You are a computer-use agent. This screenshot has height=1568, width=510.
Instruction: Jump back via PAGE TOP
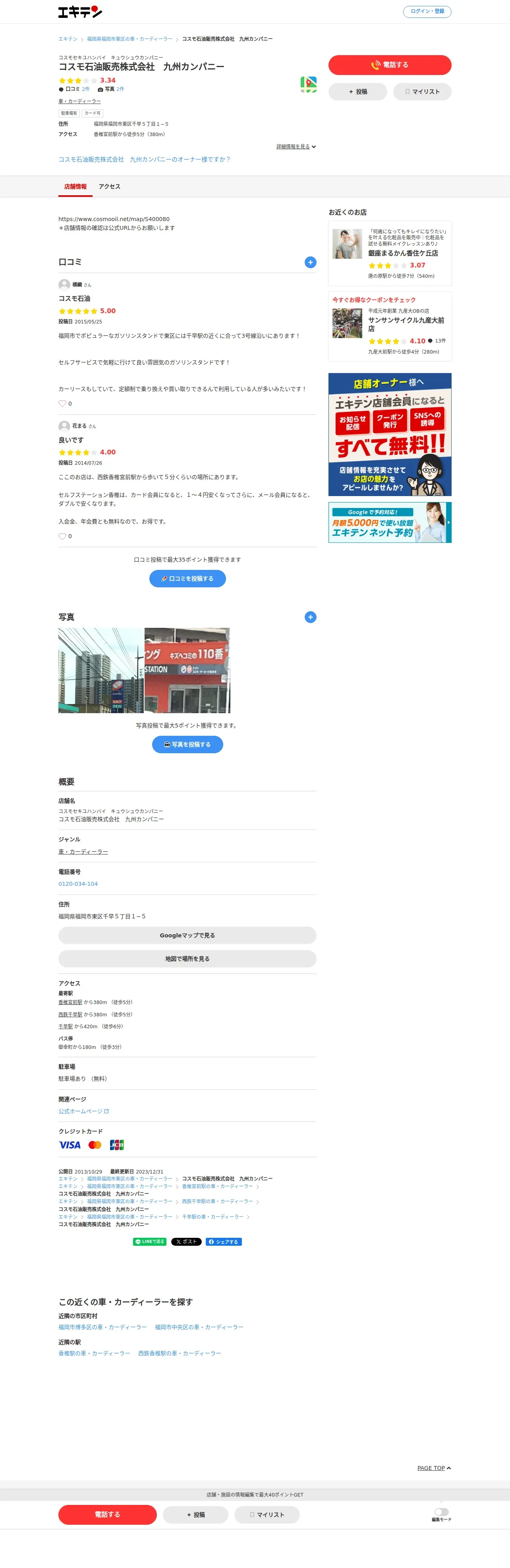click(x=434, y=1468)
